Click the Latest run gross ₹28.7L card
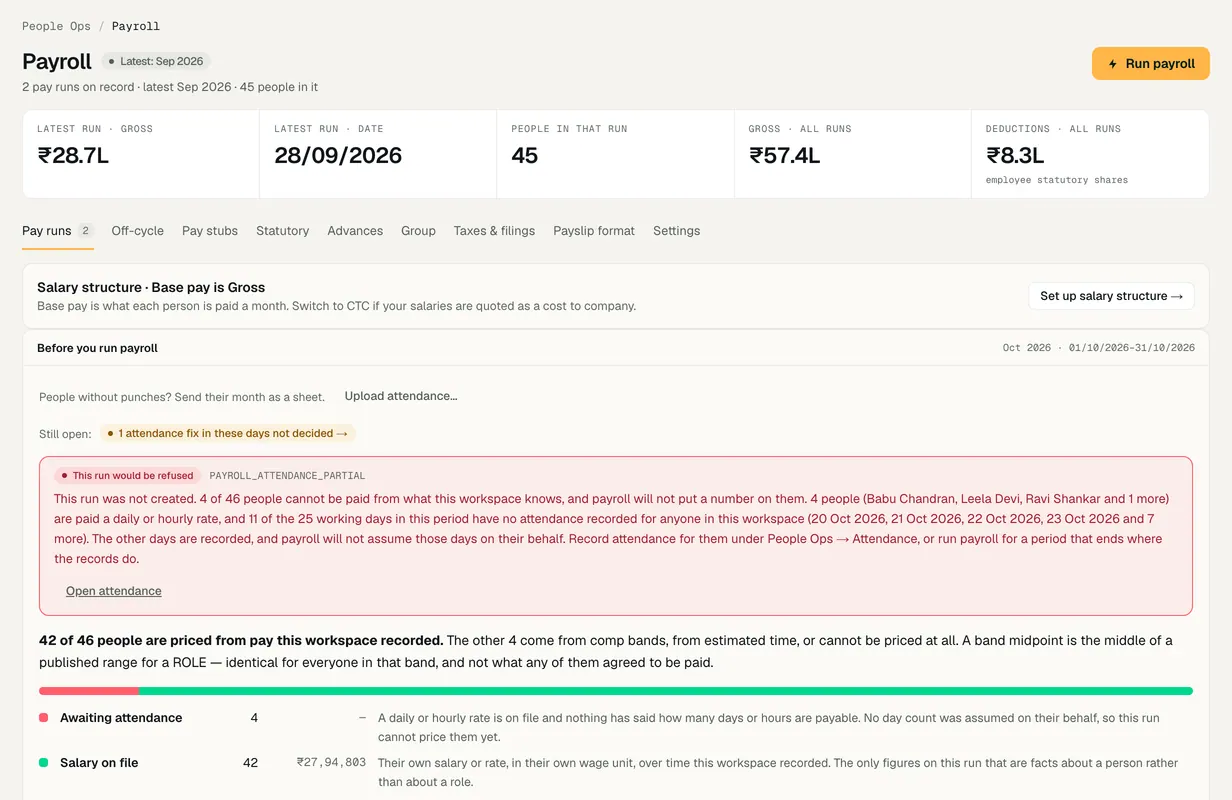The width and height of the screenshot is (1232, 800). (141, 154)
